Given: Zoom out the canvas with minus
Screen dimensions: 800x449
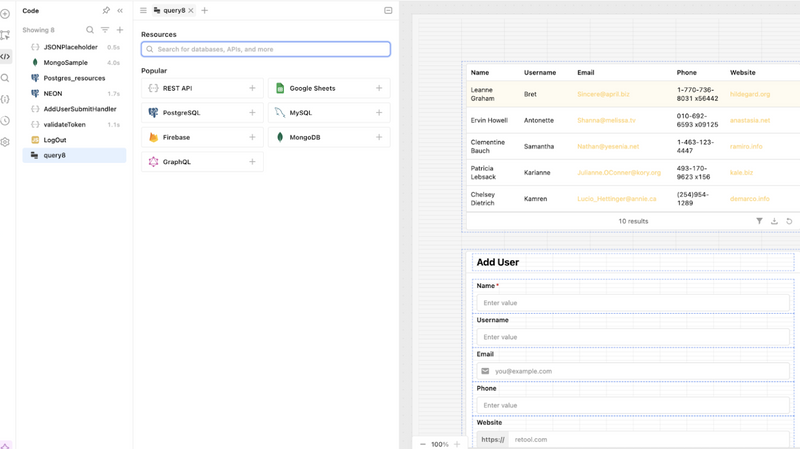Looking at the screenshot, I should [x=422, y=444].
